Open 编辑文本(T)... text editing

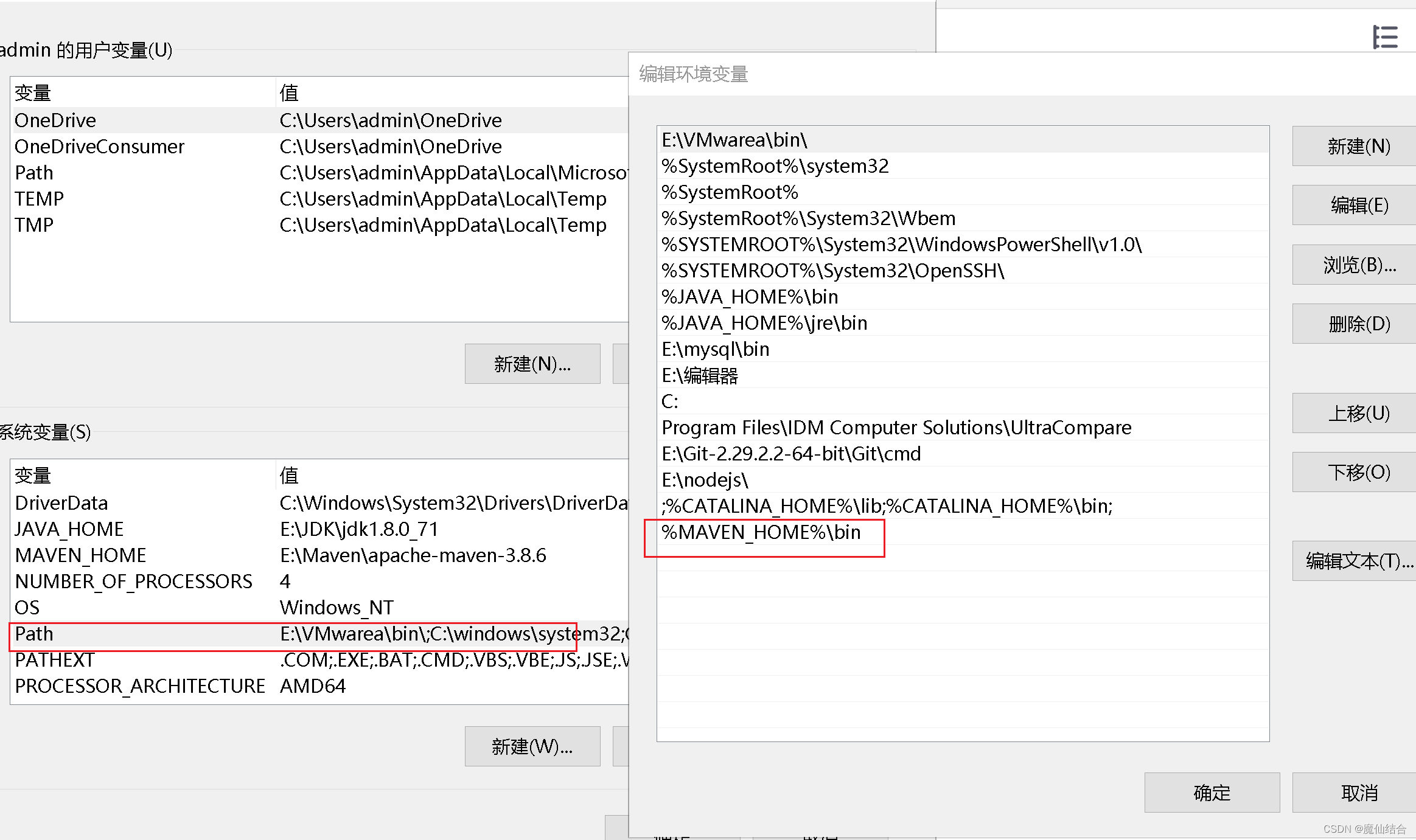click(x=1355, y=561)
